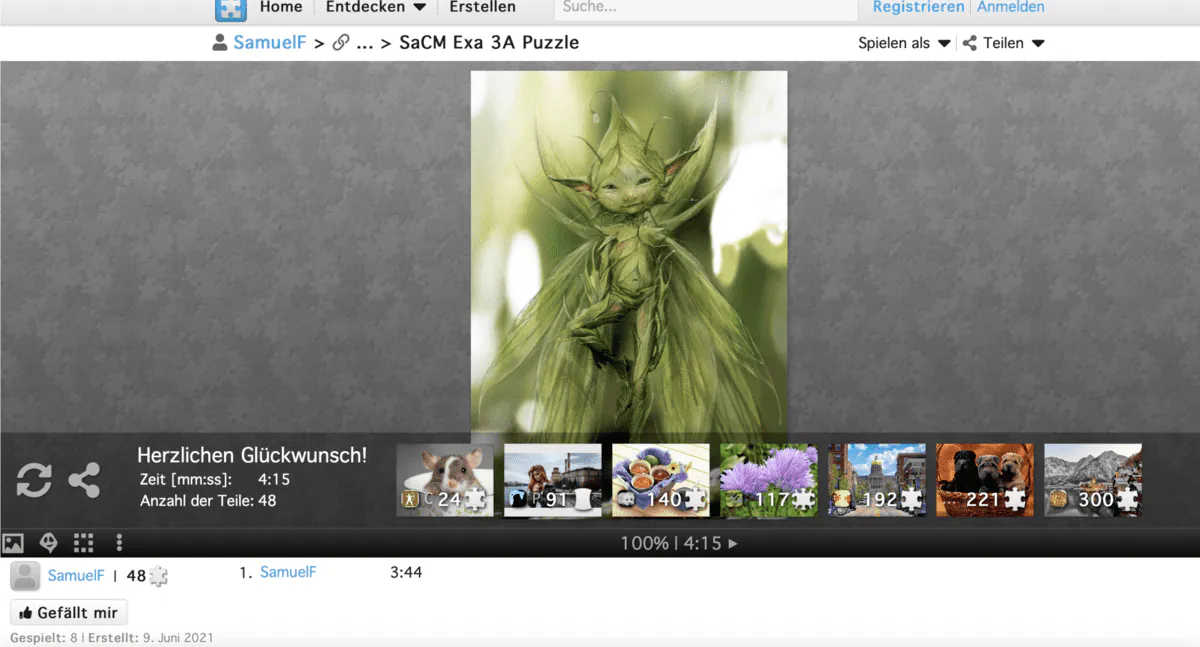This screenshot has width=1200, height=647.
Task: Click the chain link icon in breadcrumb
Action: click(340, 43)
